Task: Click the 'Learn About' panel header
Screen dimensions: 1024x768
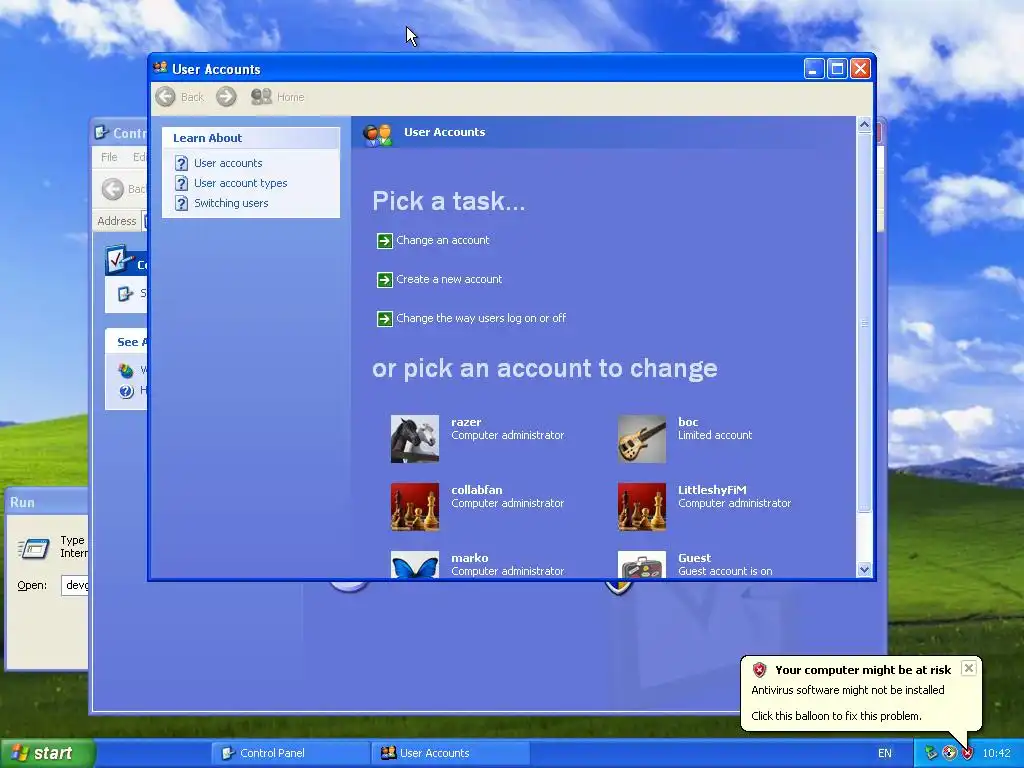Action: click(251, 138)
